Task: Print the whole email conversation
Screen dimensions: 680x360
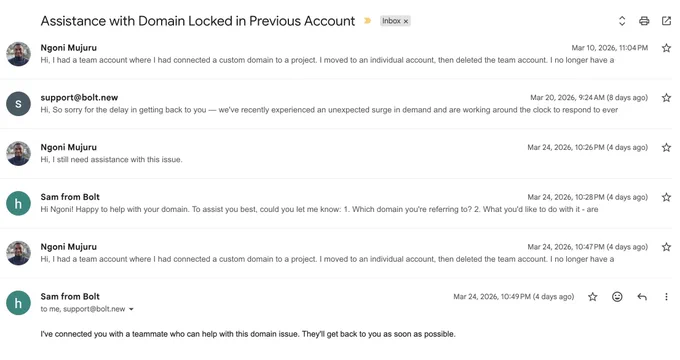Action: [644, 21]
